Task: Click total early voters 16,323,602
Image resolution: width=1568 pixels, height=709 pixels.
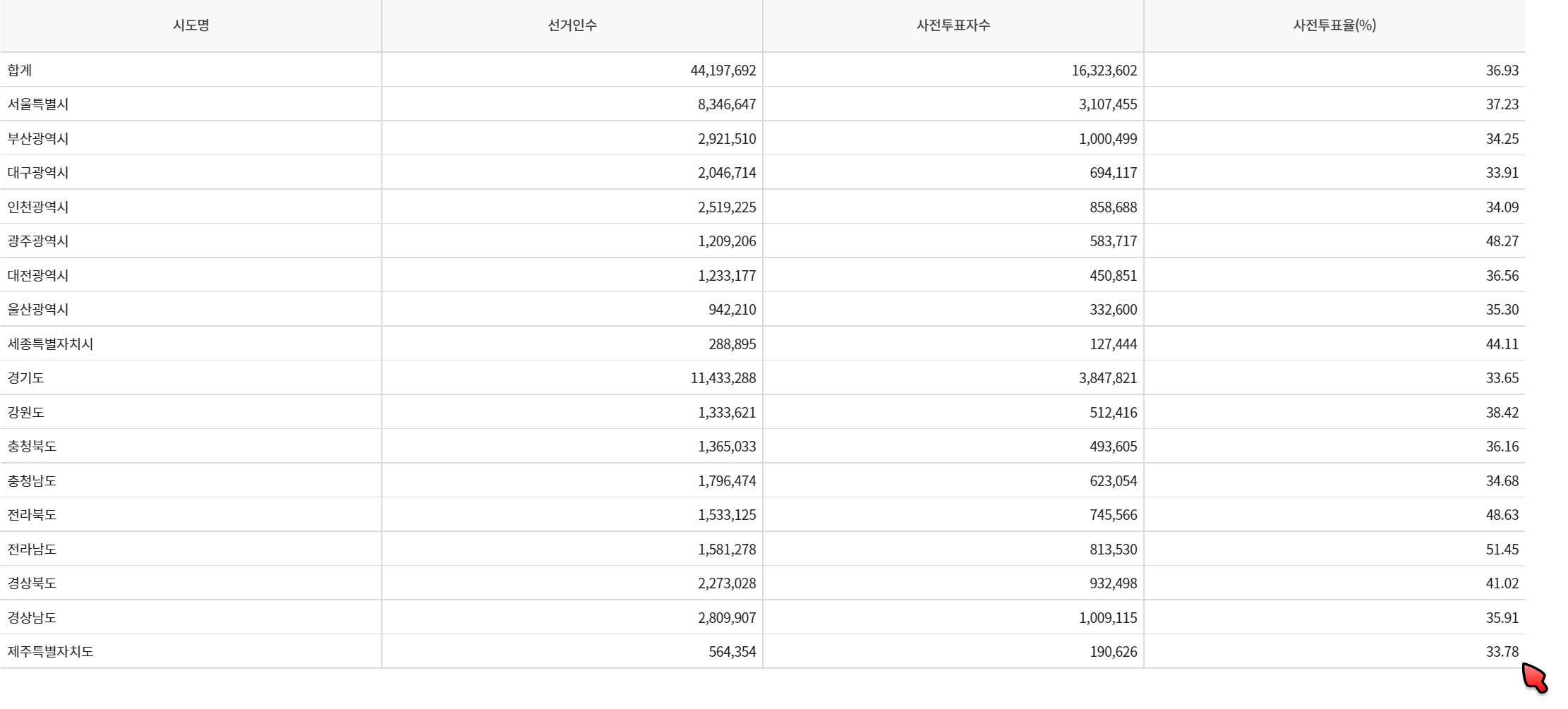Action: (1104, 71)
